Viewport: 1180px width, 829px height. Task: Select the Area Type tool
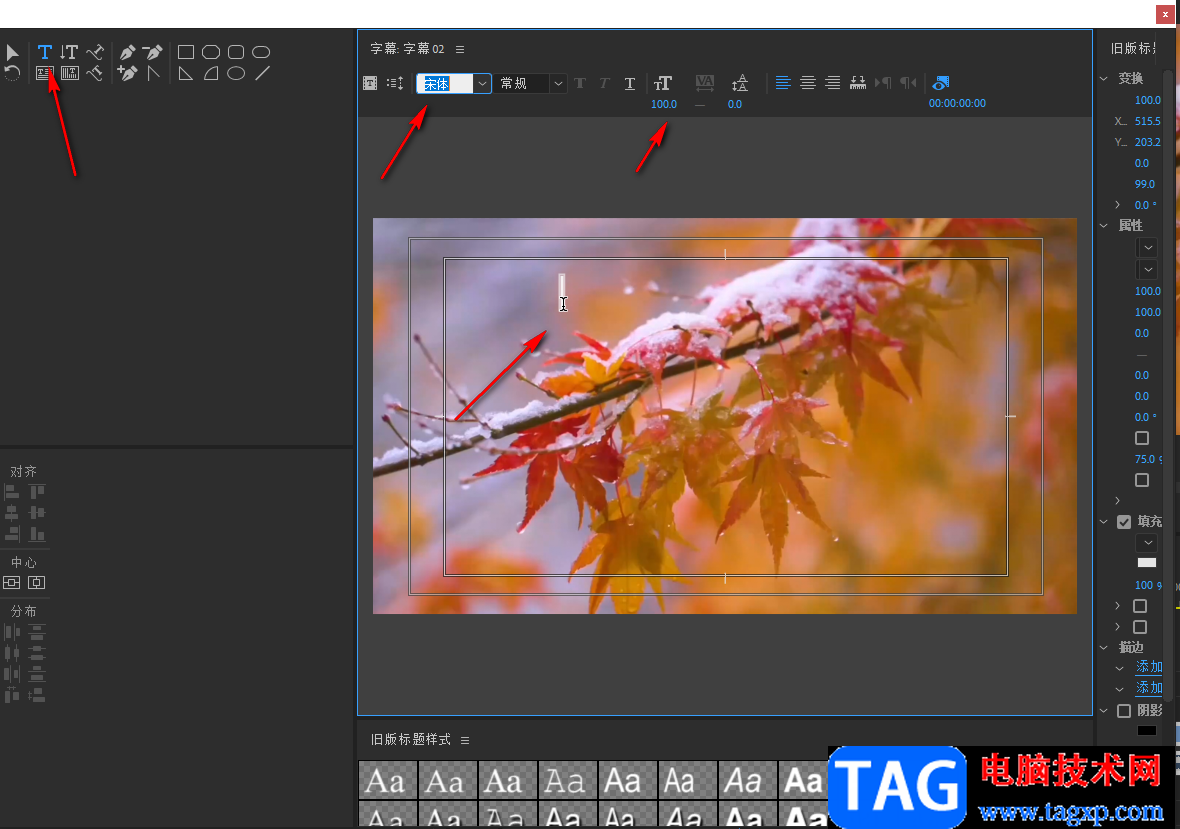tap(45, 73)
